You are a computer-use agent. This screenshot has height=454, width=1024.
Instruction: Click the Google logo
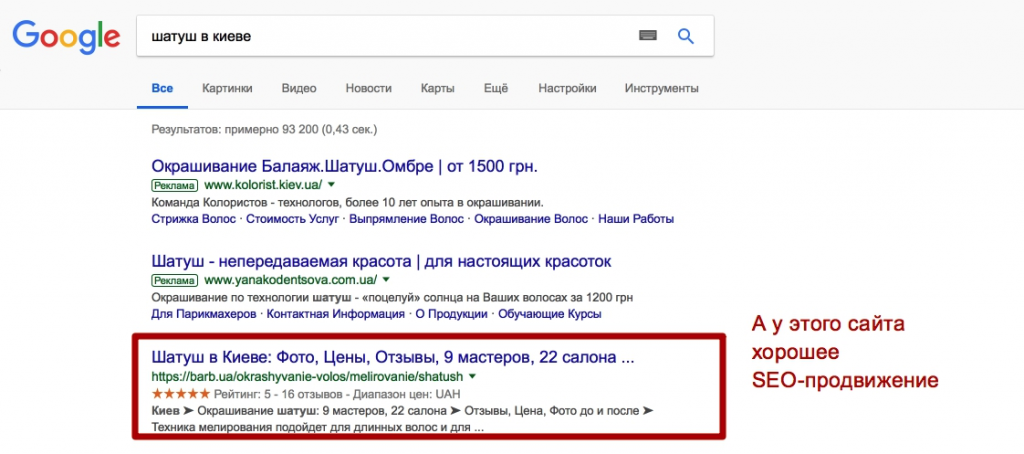(x=66, y=38)
